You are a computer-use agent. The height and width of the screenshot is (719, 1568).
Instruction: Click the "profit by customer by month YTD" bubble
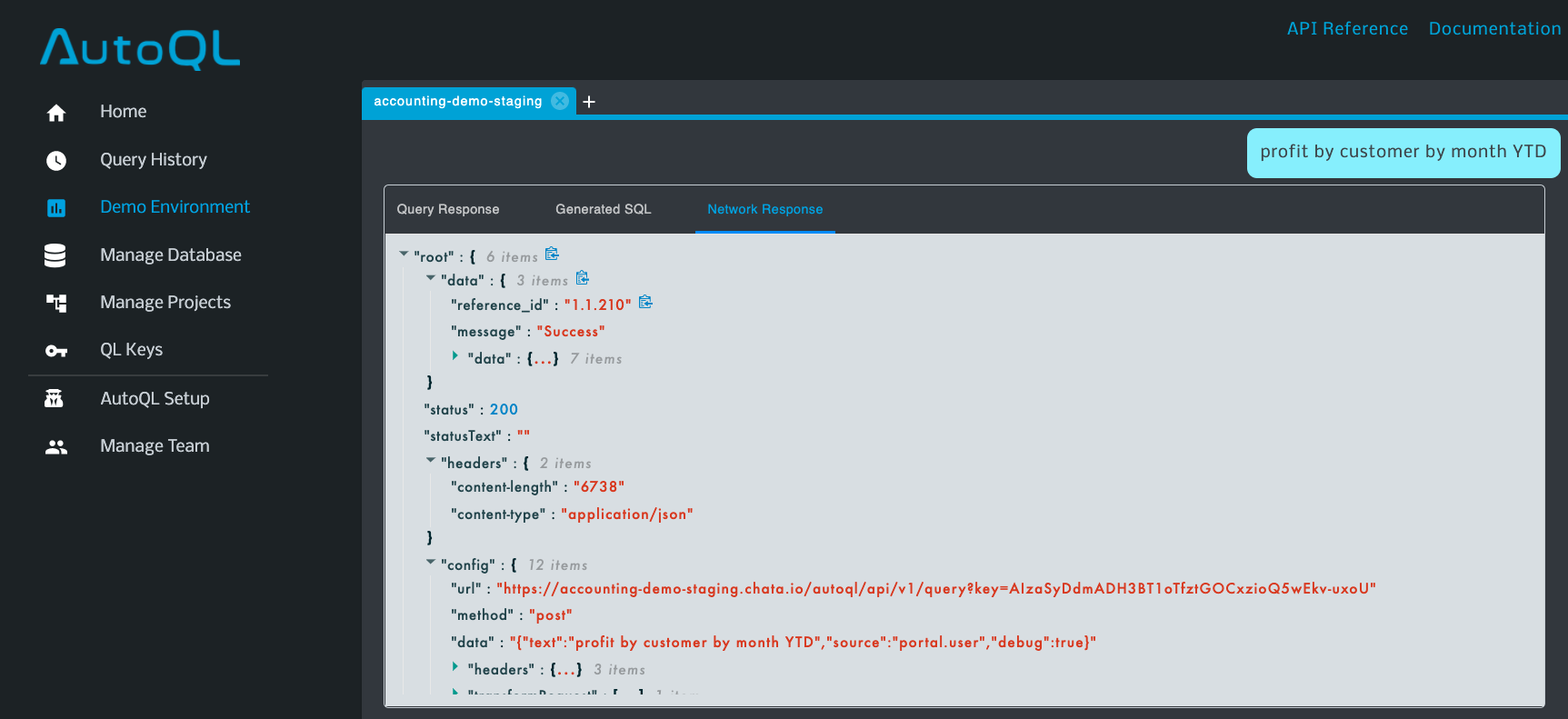1403,153
